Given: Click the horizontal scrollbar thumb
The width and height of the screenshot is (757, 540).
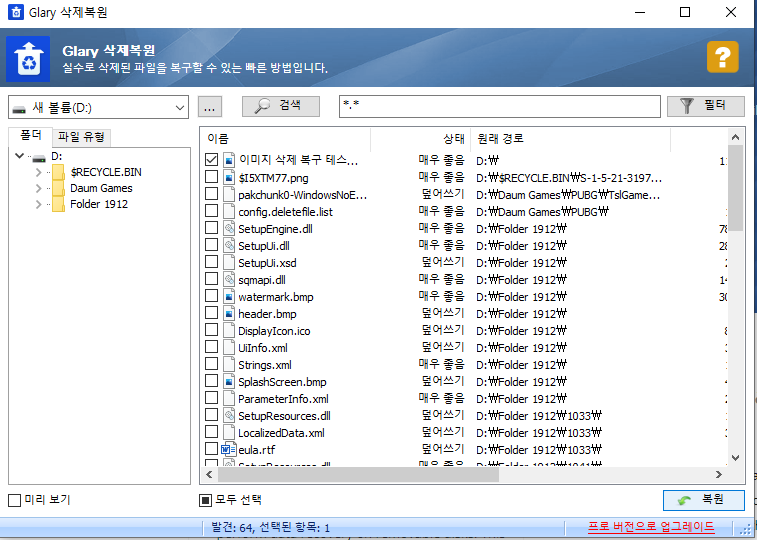Looking at the screenshot, I should (358, 474).
